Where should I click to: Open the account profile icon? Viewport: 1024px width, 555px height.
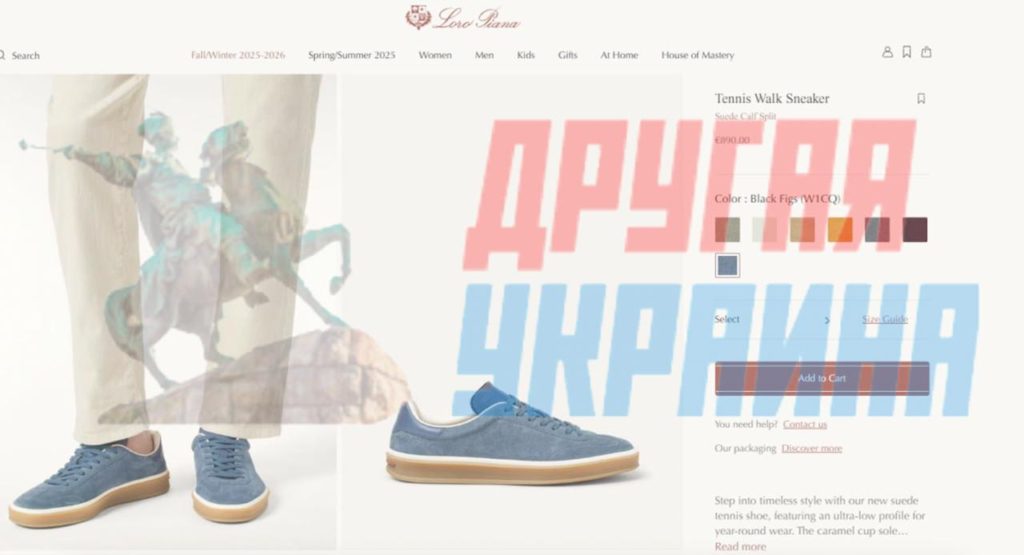click(x=887, y=52)
